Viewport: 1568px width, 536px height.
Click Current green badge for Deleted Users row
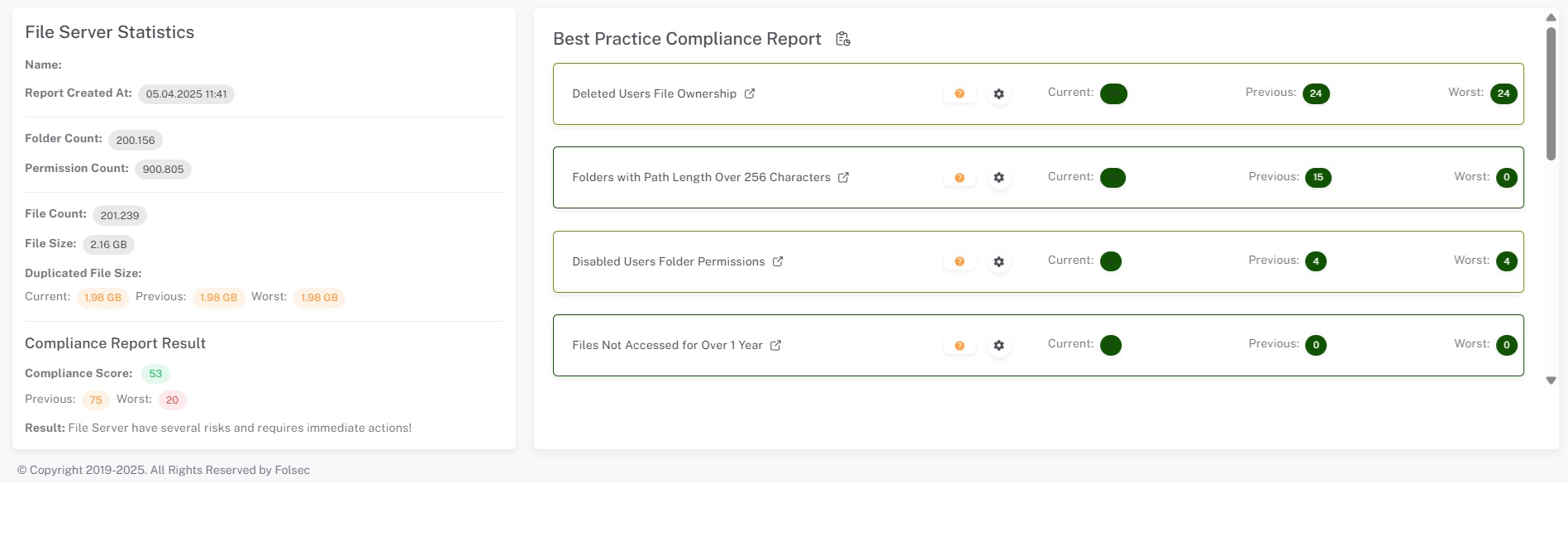pyautogui.click(x=1113, y=93)
